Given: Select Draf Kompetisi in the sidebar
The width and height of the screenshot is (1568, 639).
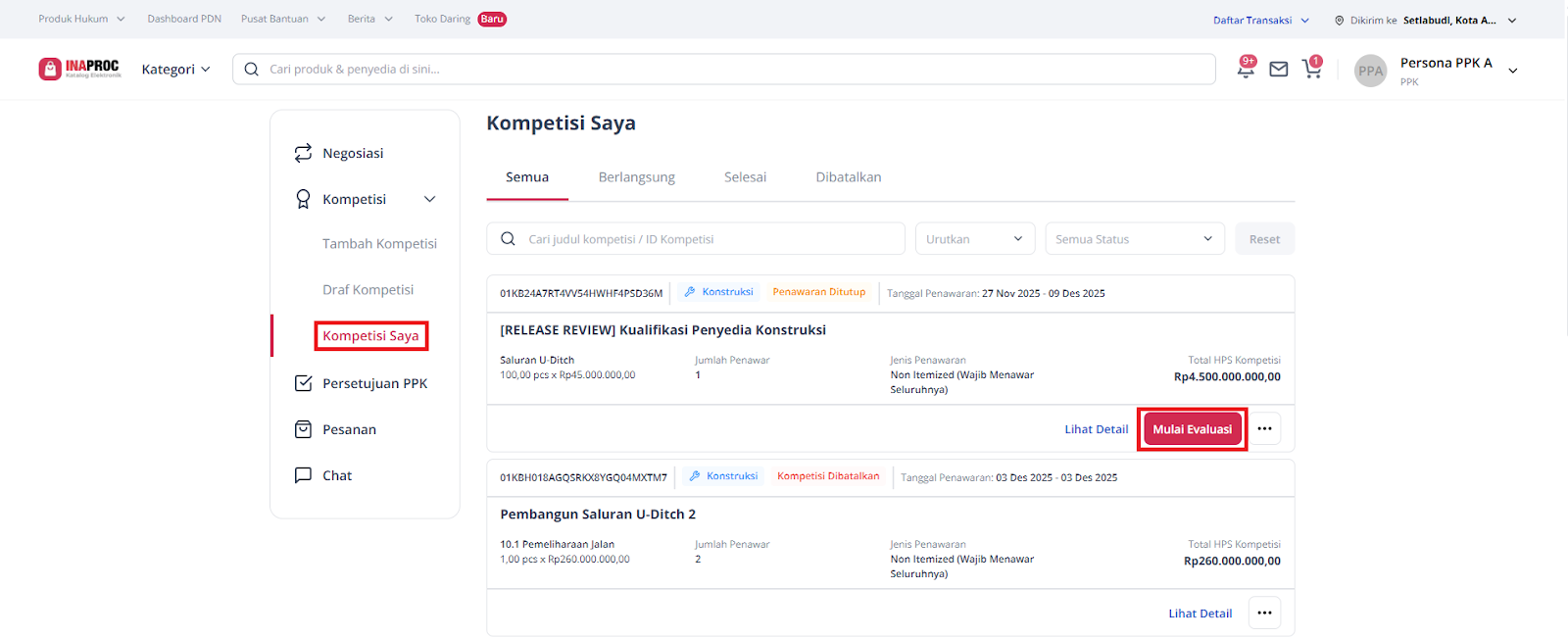Looking at the screenshot, I should [x=367, y=290].
